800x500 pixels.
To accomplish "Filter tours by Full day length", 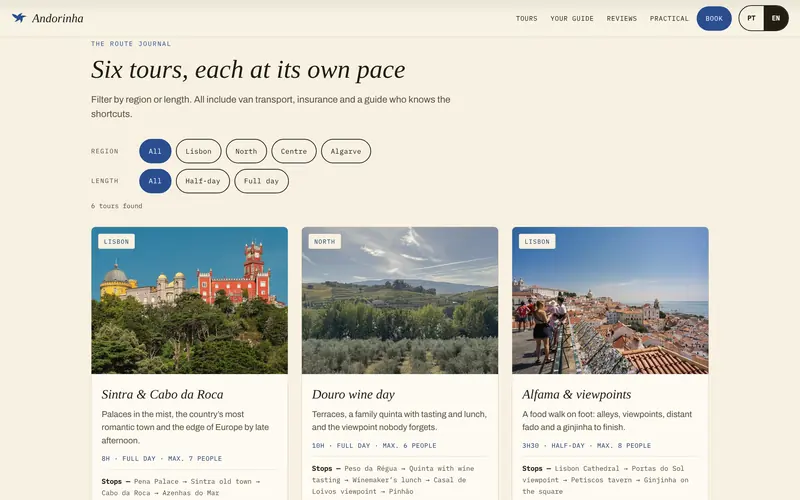I will (261, 181).
